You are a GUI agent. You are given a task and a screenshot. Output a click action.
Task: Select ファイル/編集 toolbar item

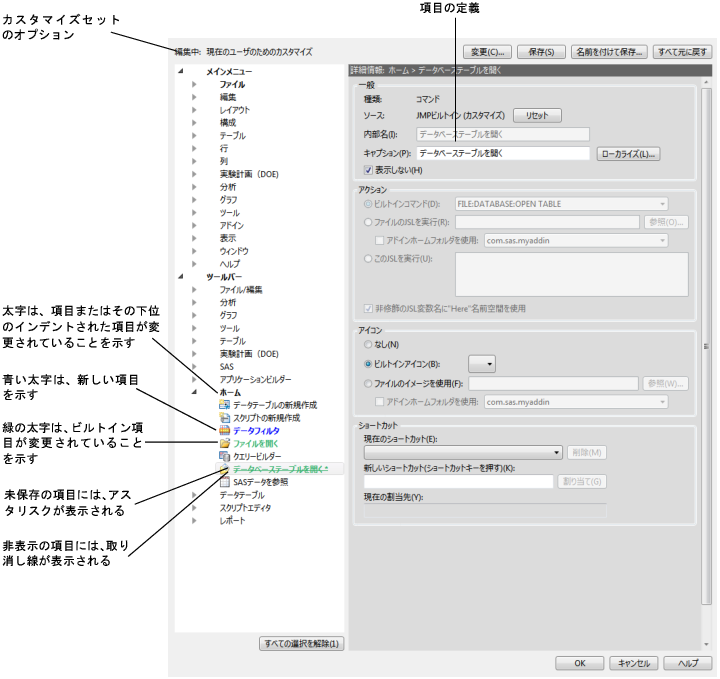tap(241, 290)
